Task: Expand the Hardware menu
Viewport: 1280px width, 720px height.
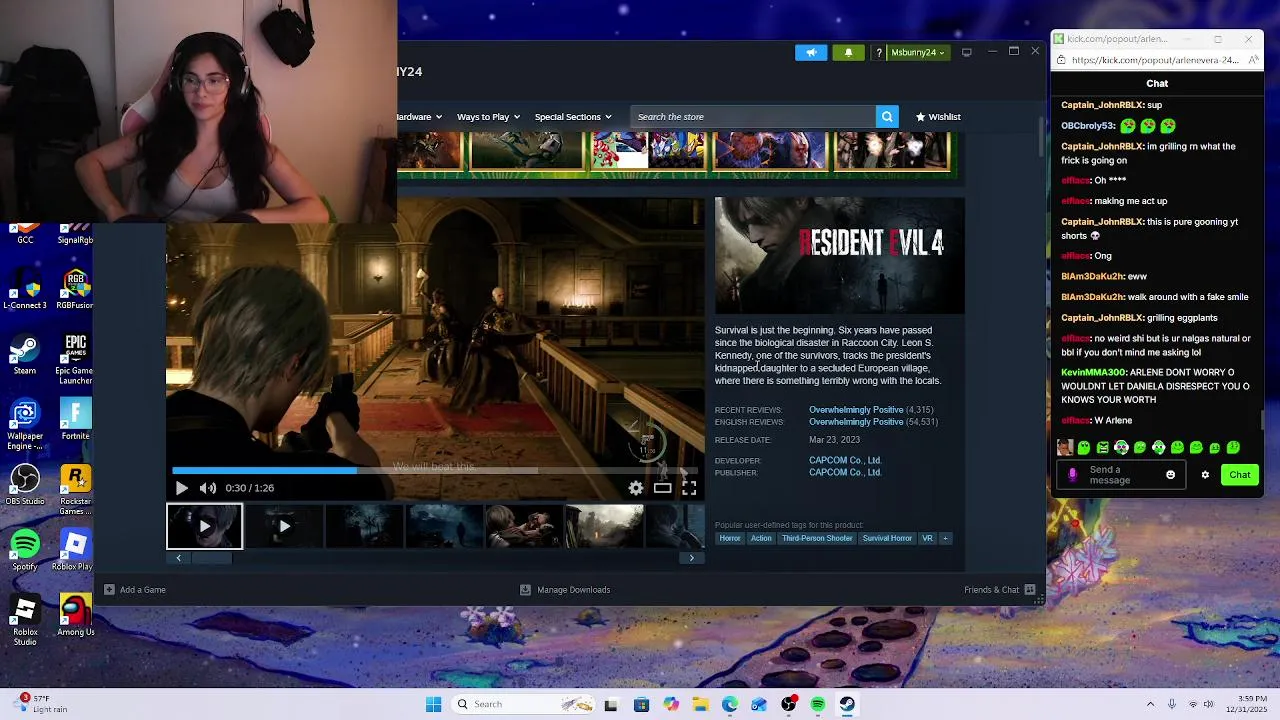Action: click(419, 117)
